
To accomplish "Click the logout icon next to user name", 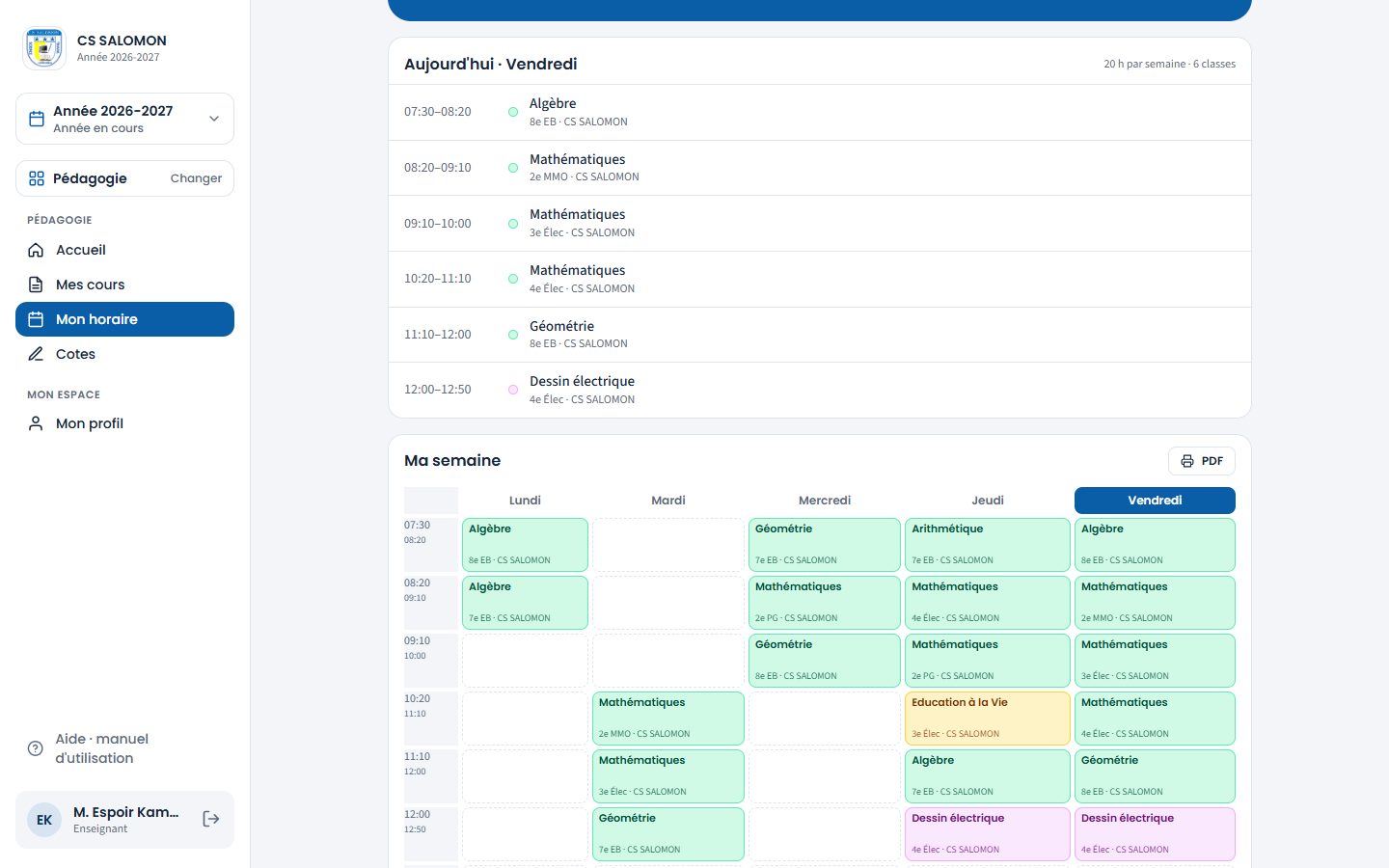I will 211,819.
